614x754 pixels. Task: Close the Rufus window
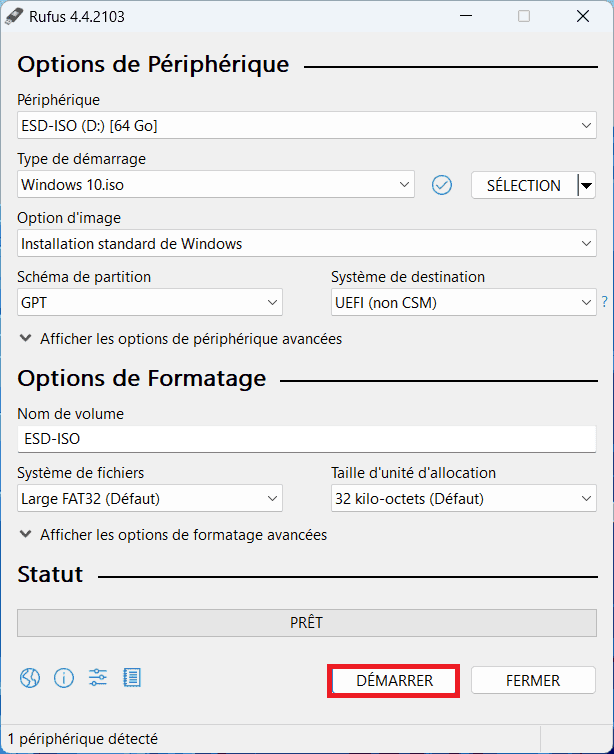[x=583, y=16]
